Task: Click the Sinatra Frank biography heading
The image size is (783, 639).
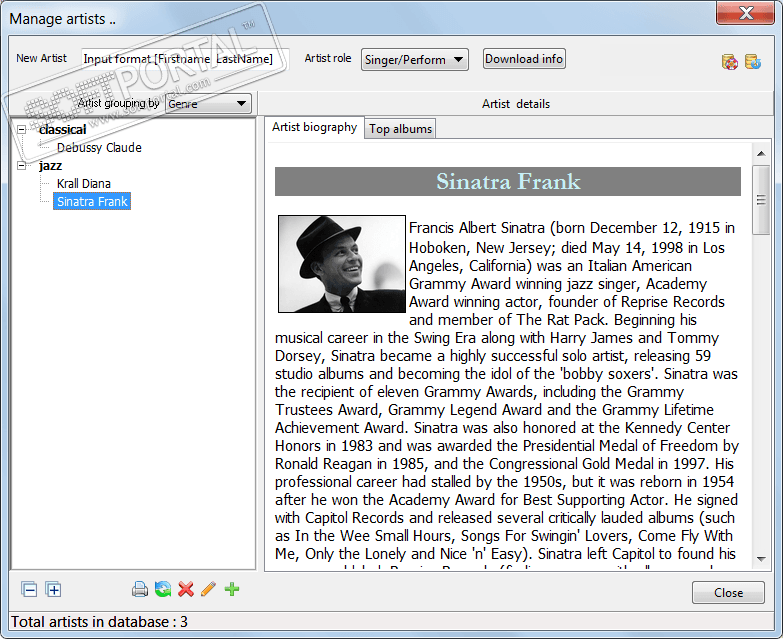Action: (508, 181)
